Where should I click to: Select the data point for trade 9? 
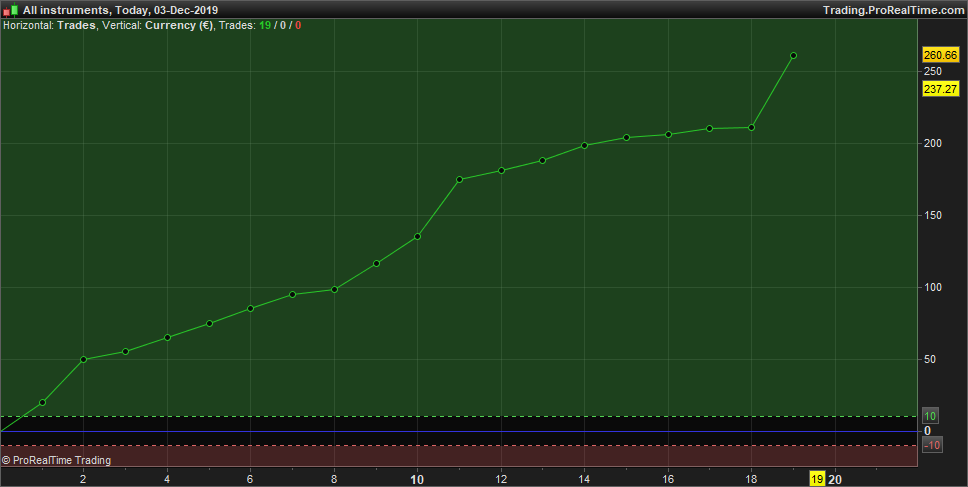(376, 264)
